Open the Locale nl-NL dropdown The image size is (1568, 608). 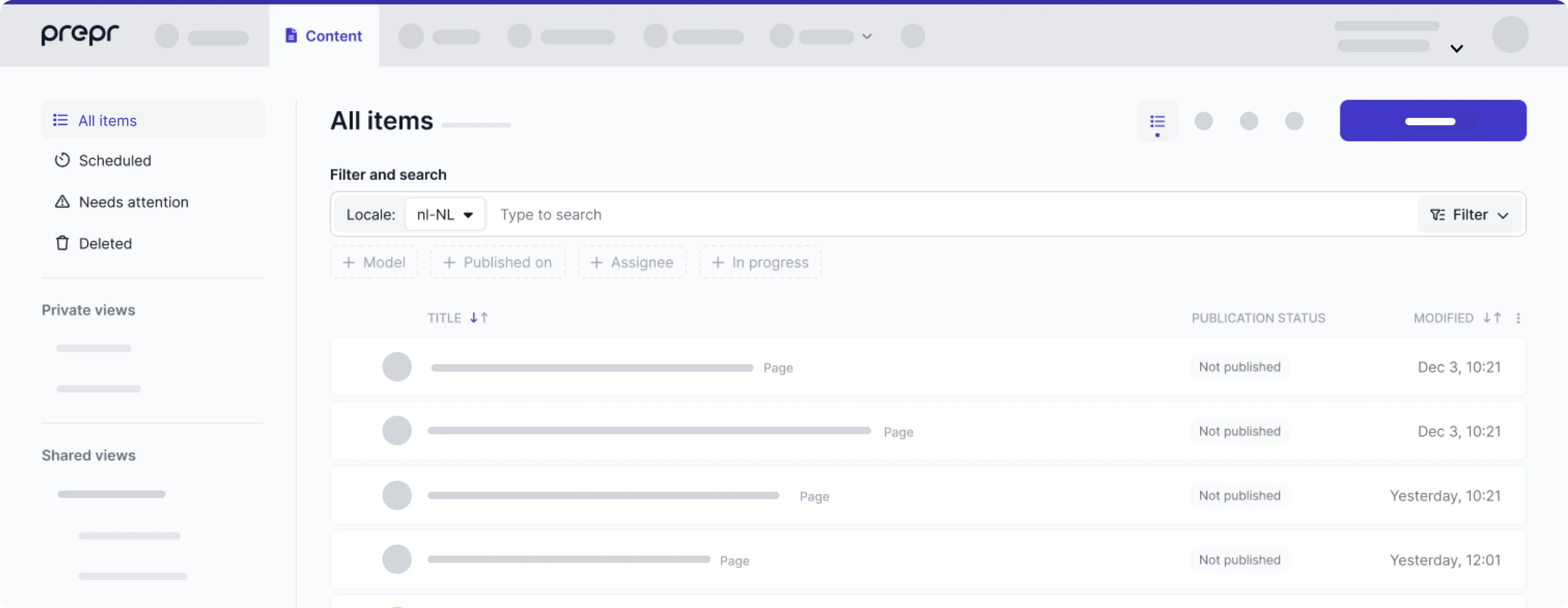pos(445,215)
